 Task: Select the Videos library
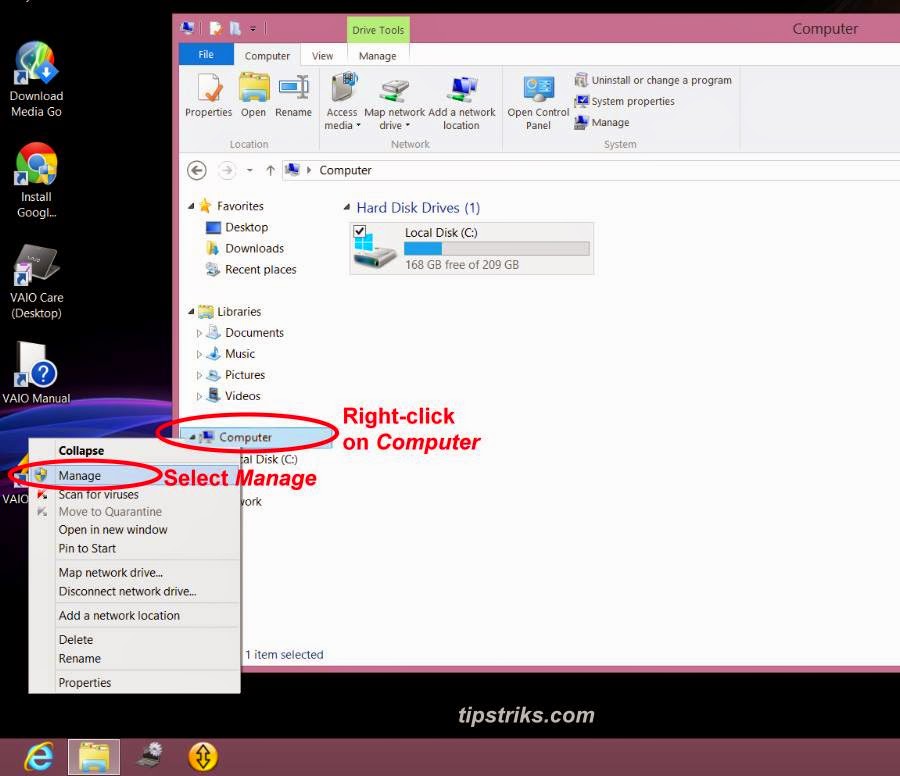(x=233, y=395)
